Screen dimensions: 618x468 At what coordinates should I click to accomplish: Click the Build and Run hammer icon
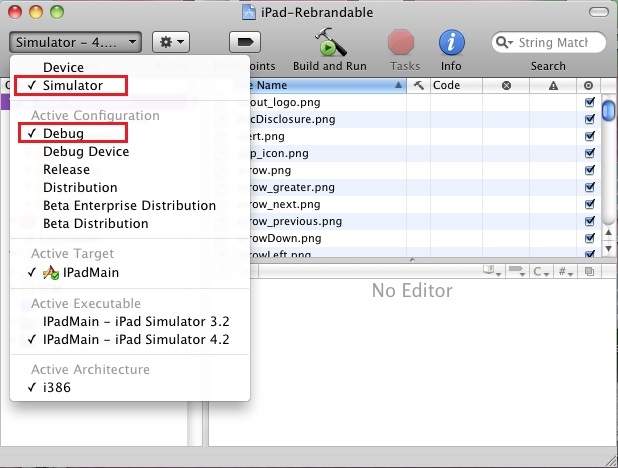(x=329, y=42)
